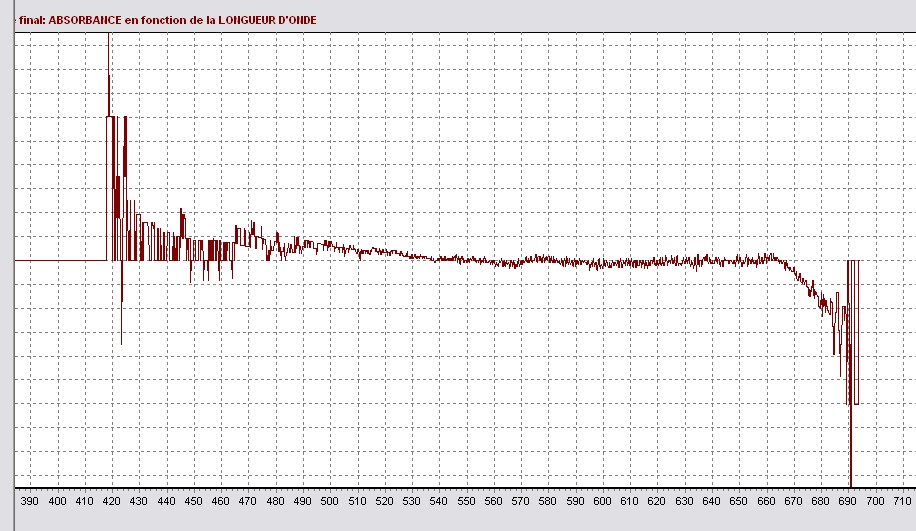
Task: Click the flat baseline segment before 420
Action: (60, 260)
